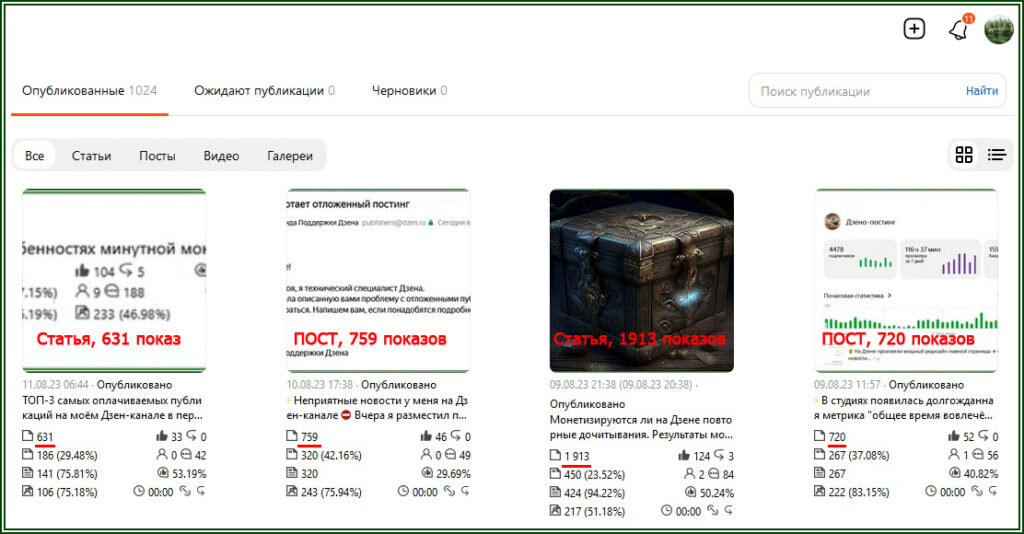Click the CTR icon beside 53.19%
Image resolution: width=1024 pixels, height=534 pixels.
coord(163,473)
